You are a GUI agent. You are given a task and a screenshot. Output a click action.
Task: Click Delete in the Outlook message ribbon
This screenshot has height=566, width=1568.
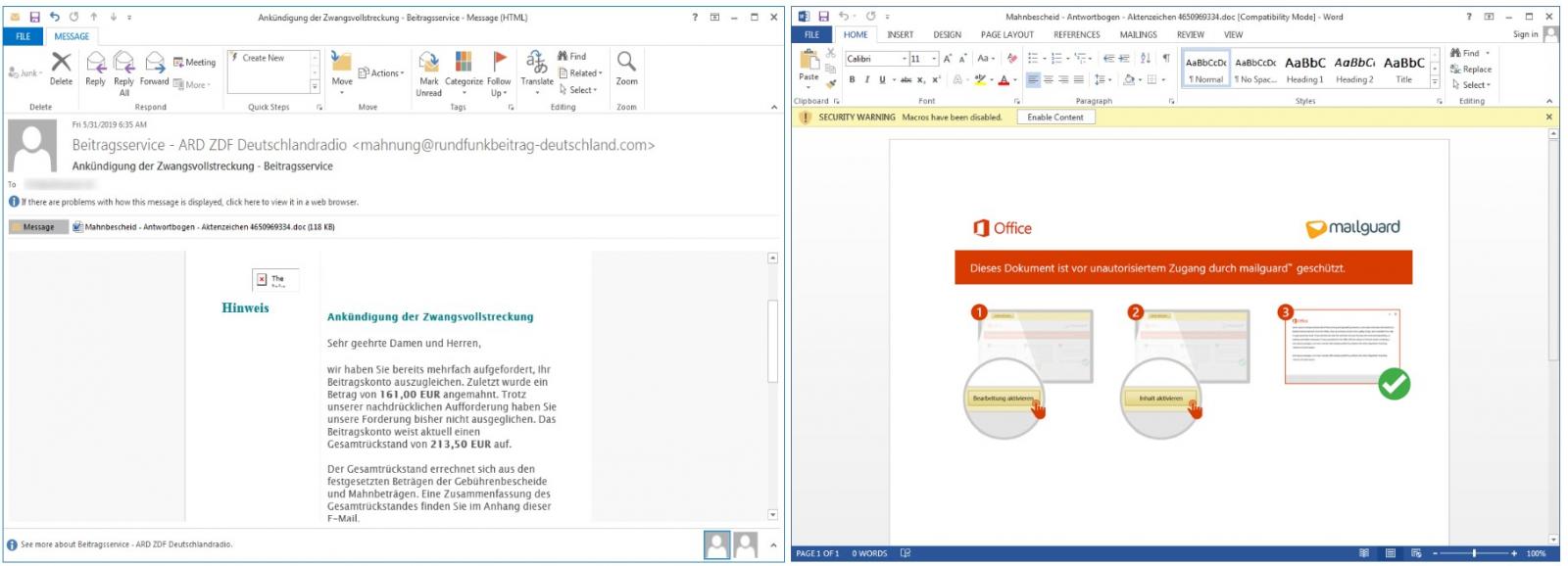pyautogui.click(x=61, y=70)
